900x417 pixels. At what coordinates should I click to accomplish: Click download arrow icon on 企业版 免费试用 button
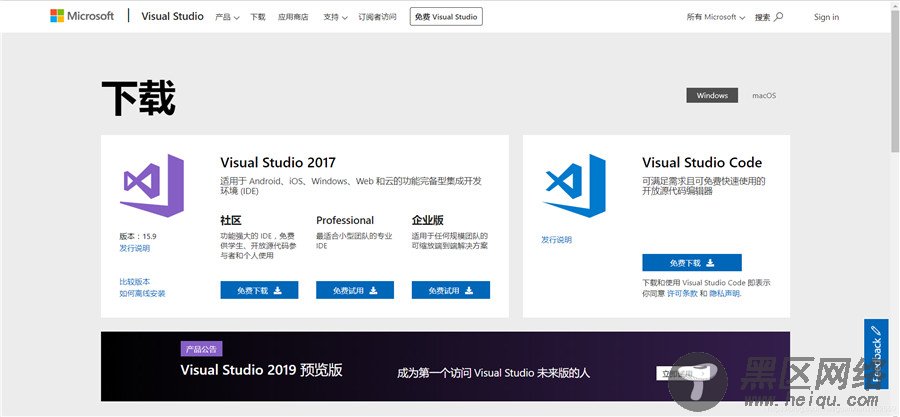469,290
